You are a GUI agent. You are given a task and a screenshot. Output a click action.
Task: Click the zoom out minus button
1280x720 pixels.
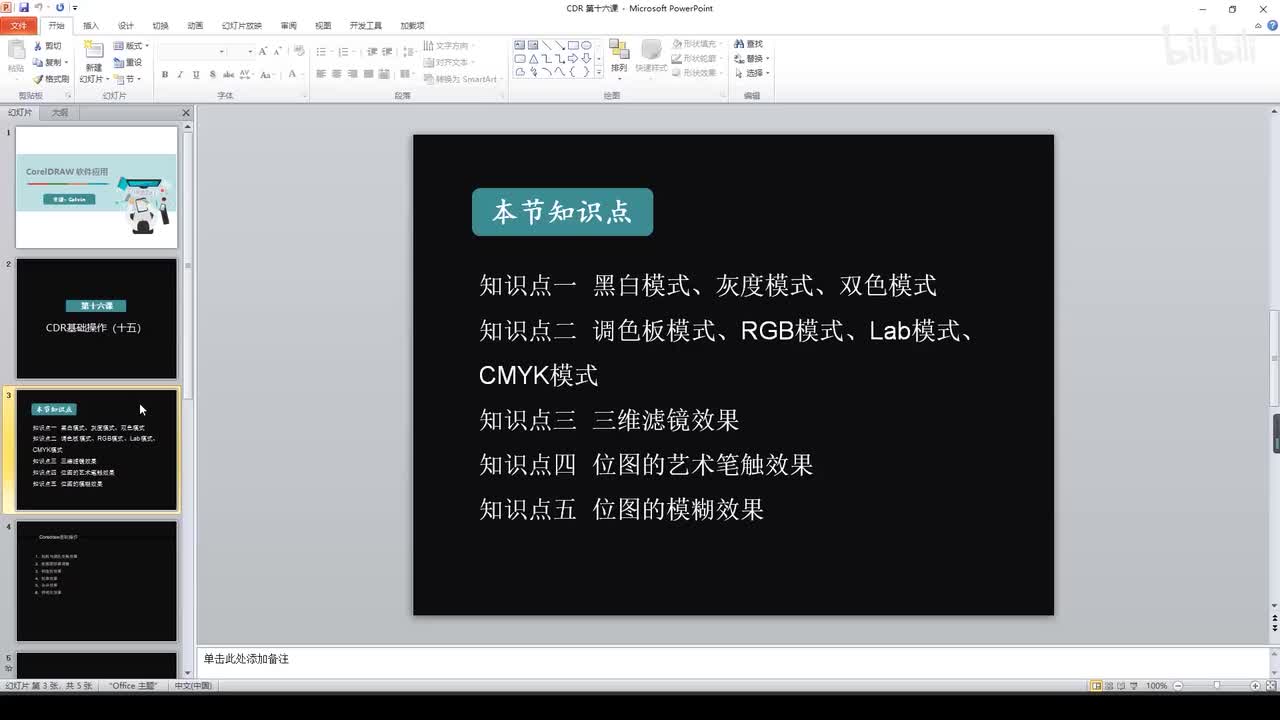pyautogui.click(x=1179, y=686)
